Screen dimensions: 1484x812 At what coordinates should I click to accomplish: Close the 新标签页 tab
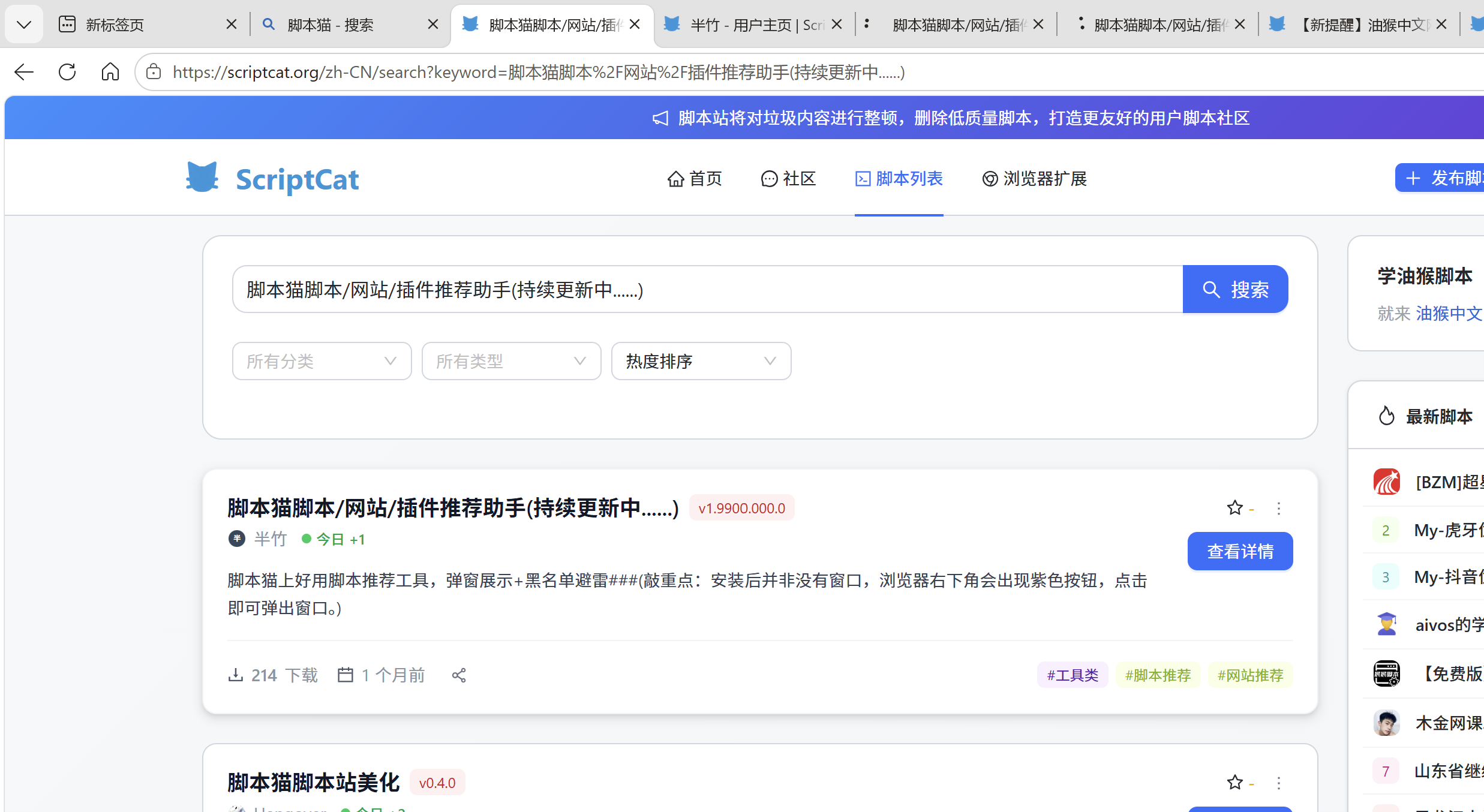click(232, 25)
